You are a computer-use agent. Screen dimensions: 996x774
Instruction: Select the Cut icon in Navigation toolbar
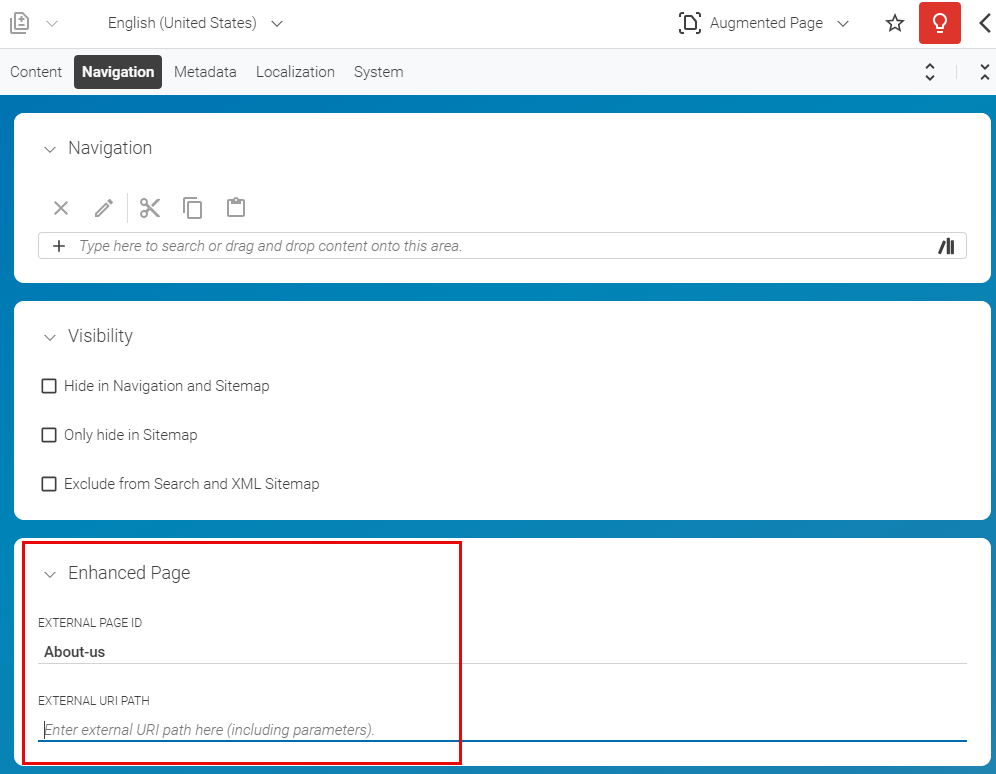pos(149,207)
